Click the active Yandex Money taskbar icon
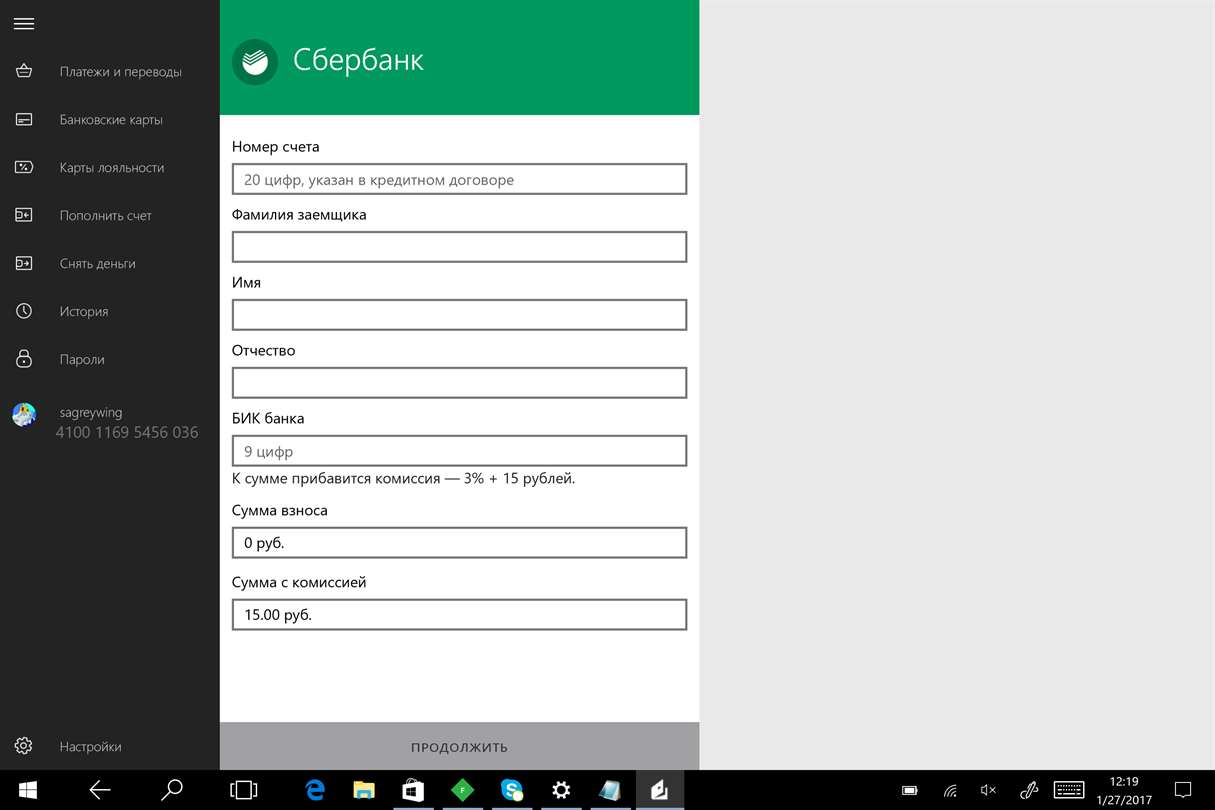This screenshot has width=1215, height=810. point(659,791)
